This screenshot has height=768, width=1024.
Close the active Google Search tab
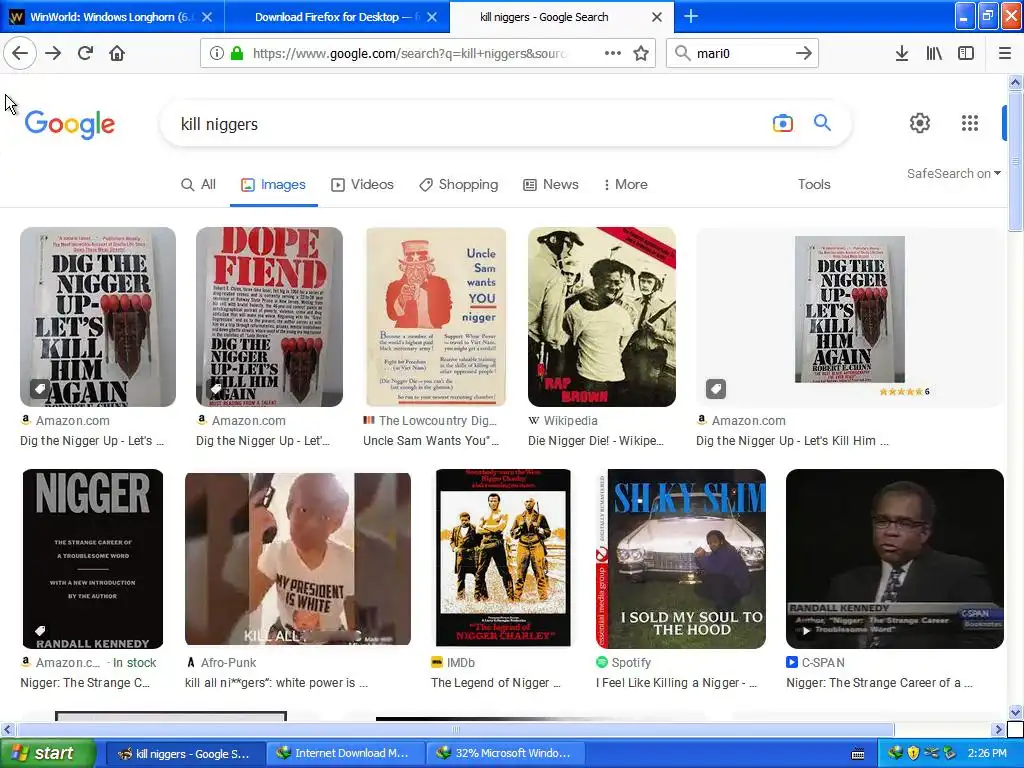point(657,17)
